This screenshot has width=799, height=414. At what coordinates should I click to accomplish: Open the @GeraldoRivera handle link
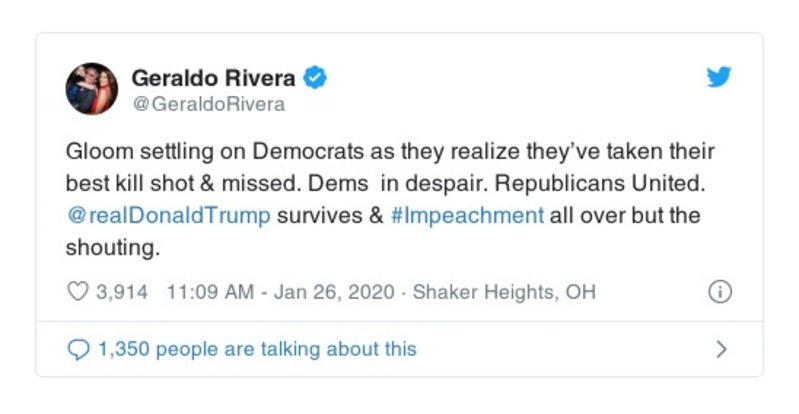coord(208,104)
